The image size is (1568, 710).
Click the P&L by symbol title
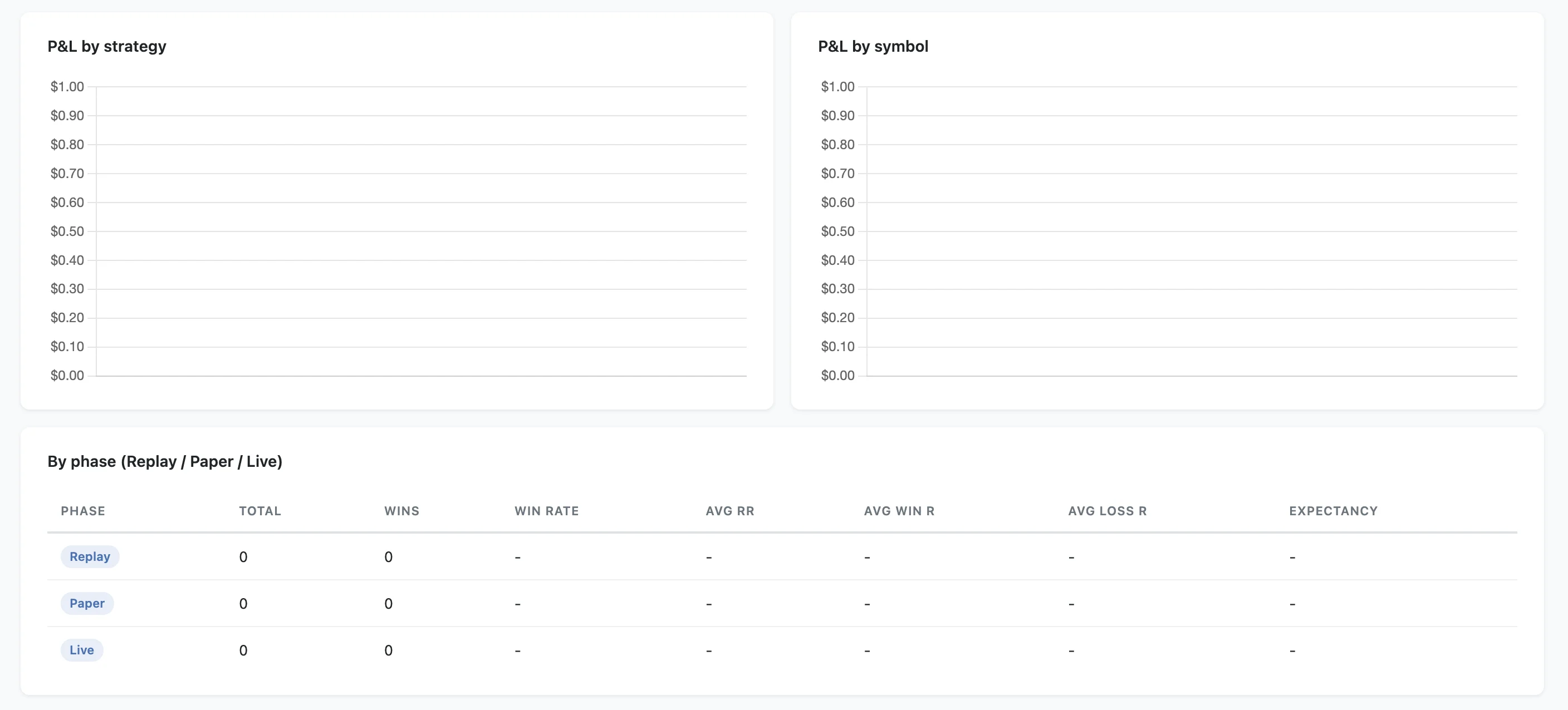[873, 46]
